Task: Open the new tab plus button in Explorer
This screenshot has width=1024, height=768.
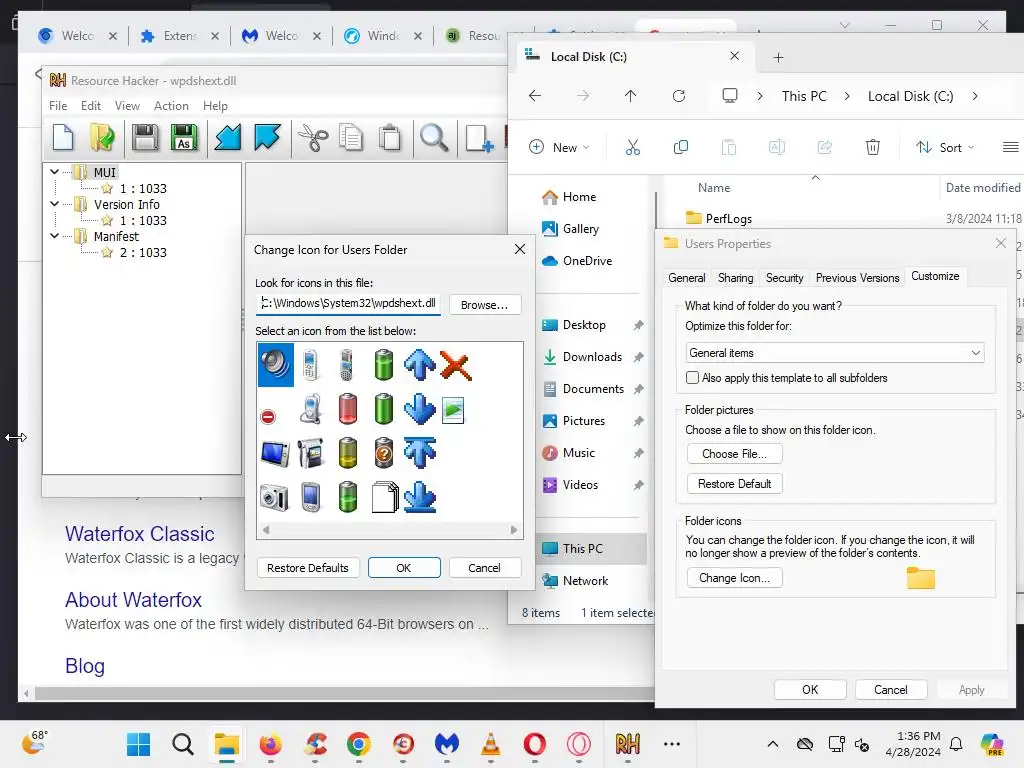Action: (x=778, y=57)
